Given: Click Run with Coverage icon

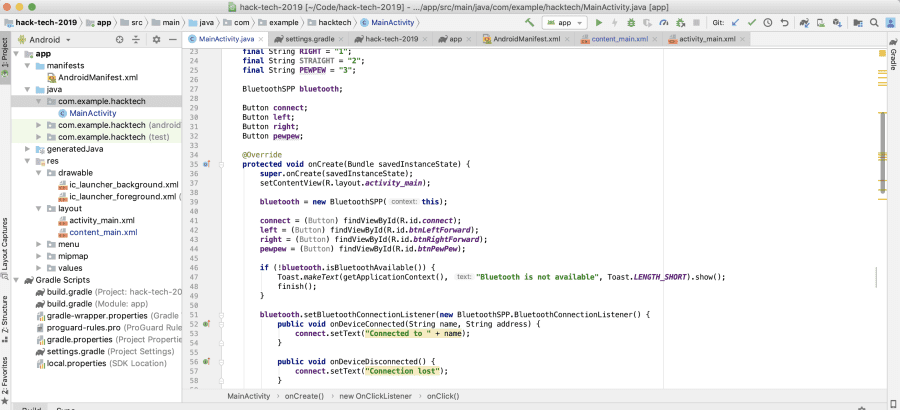Looking at the screenshot, I should point(647,23).
